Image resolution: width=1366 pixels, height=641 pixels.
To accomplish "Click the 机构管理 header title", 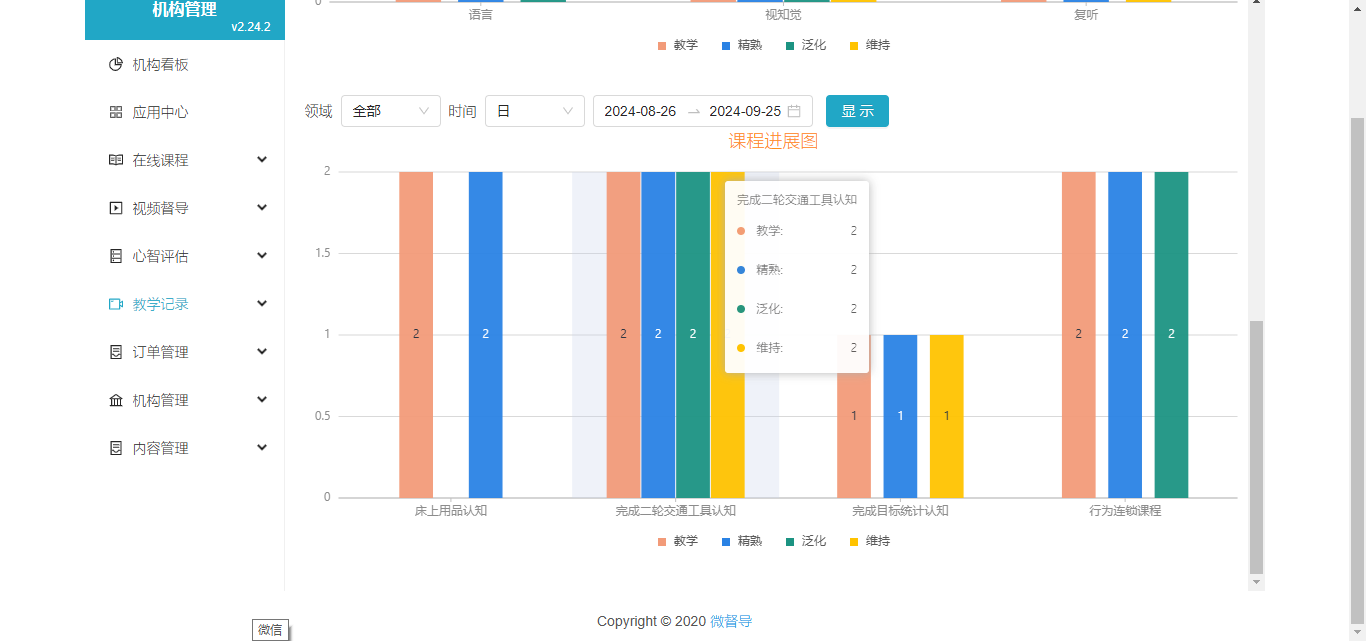I will pyautogui.click(x=184, y=10).
